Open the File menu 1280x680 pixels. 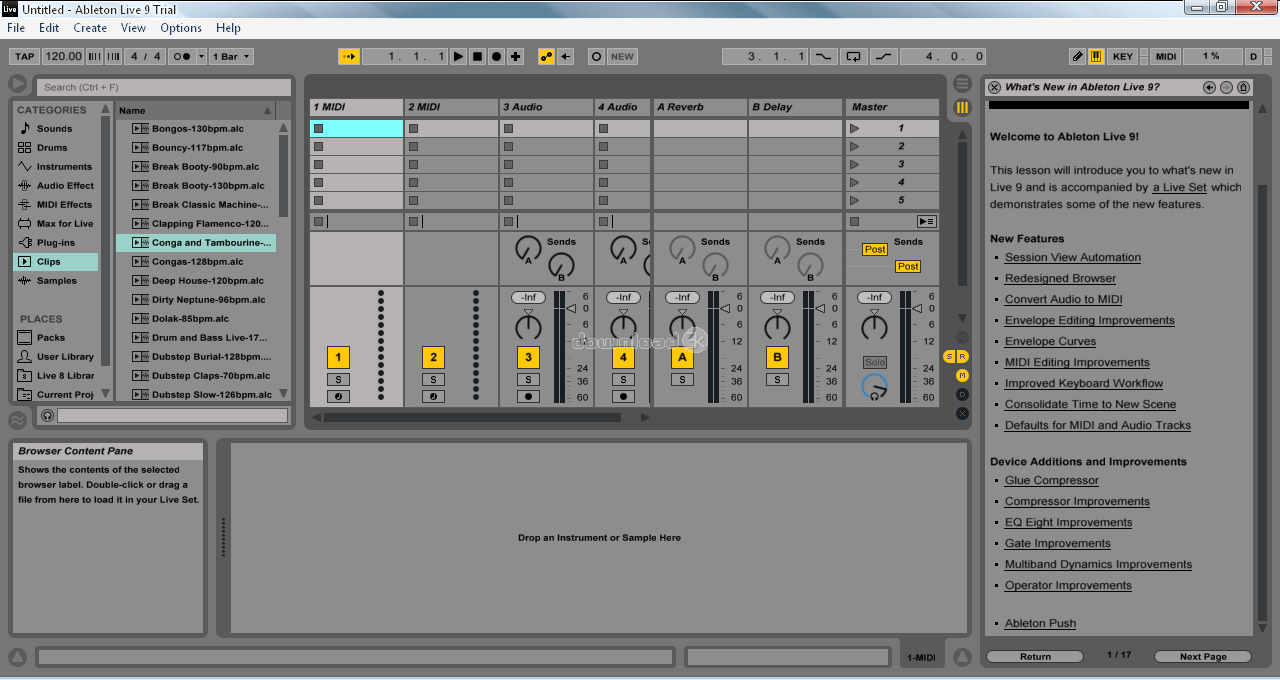tap(16, 28)
